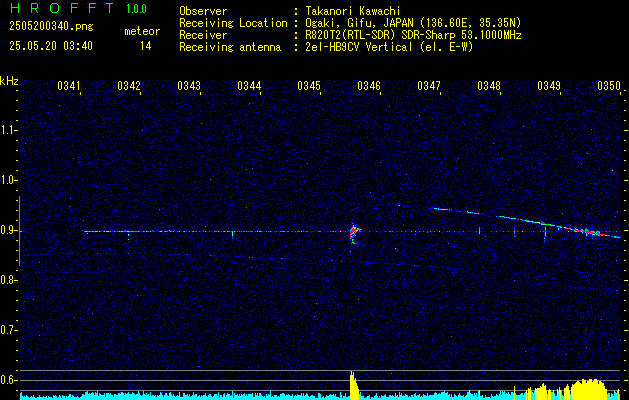
Task: Click the Receiving antenna label
Action: 230,47
